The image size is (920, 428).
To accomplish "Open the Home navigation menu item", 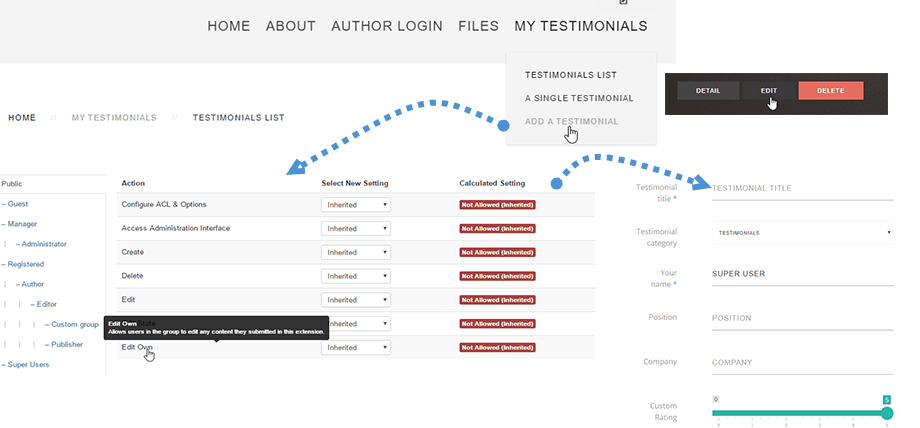I will [228, 26].
